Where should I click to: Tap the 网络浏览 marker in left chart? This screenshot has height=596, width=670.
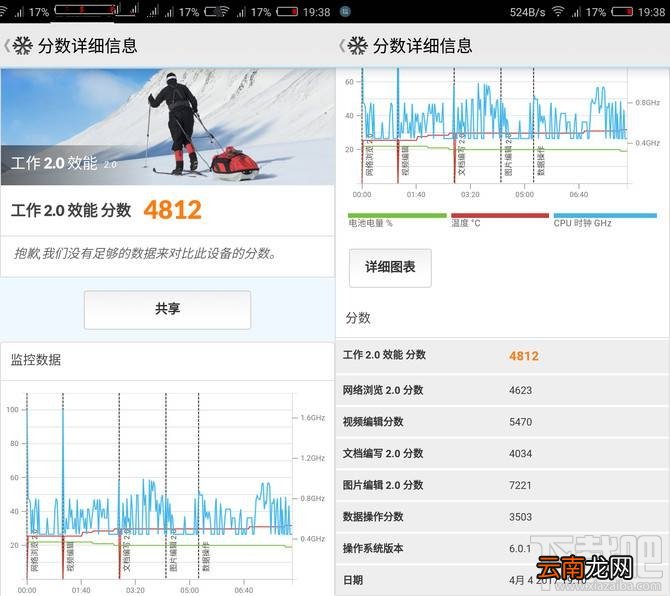pyautogui.click(x=35, y=551)
